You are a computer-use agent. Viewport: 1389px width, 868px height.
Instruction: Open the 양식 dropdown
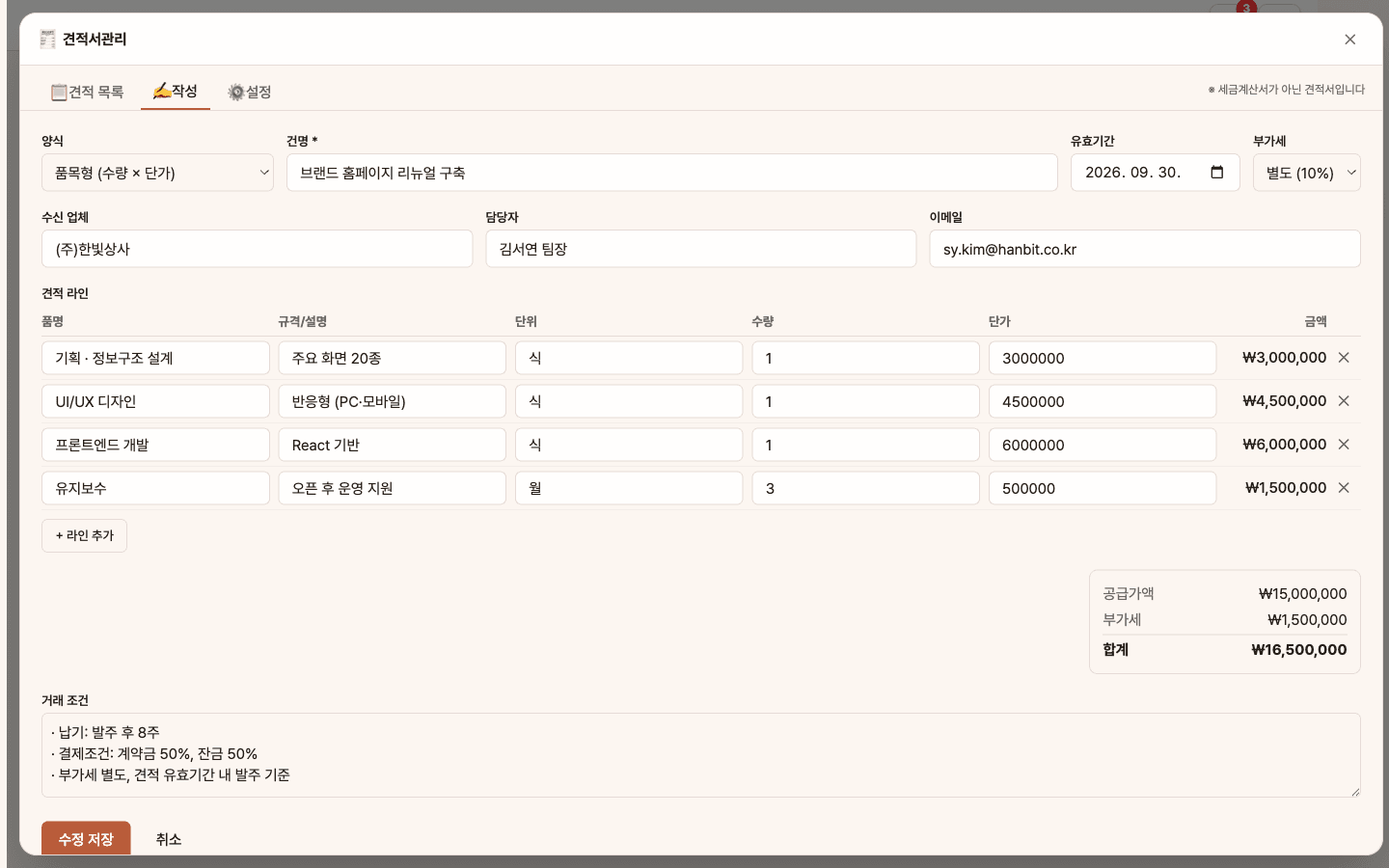point(157,173)
